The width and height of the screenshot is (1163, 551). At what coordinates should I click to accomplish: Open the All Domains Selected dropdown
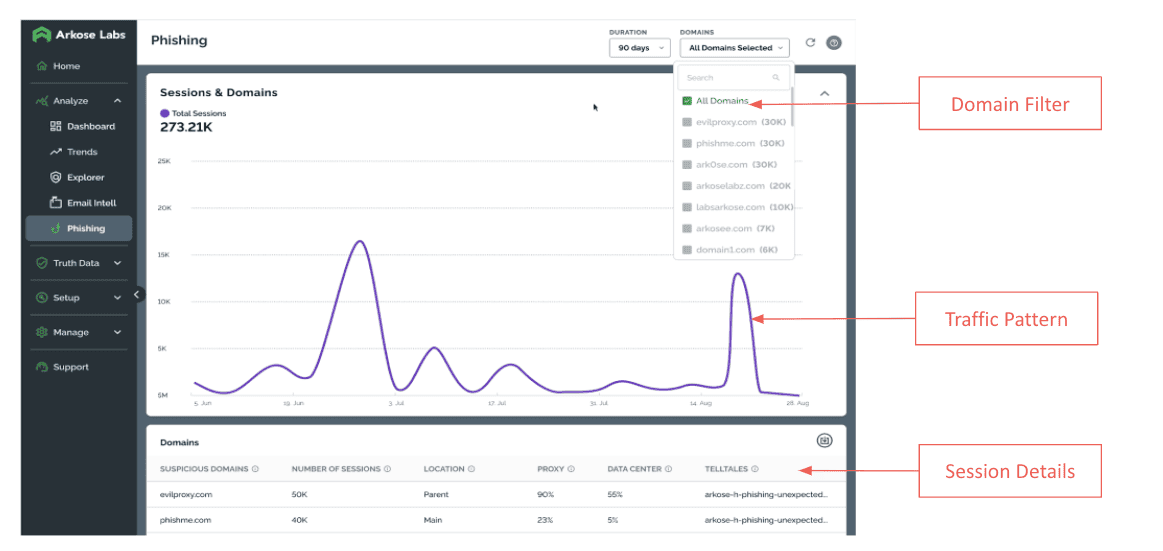[735, 47]
